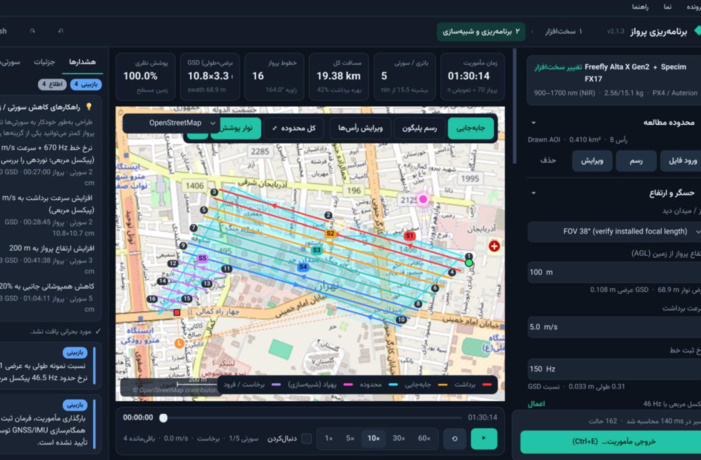Viewport: 701px width, 460px height.
Task: Select sortie marker S5 on the map
Action: [x=203, y=258]
